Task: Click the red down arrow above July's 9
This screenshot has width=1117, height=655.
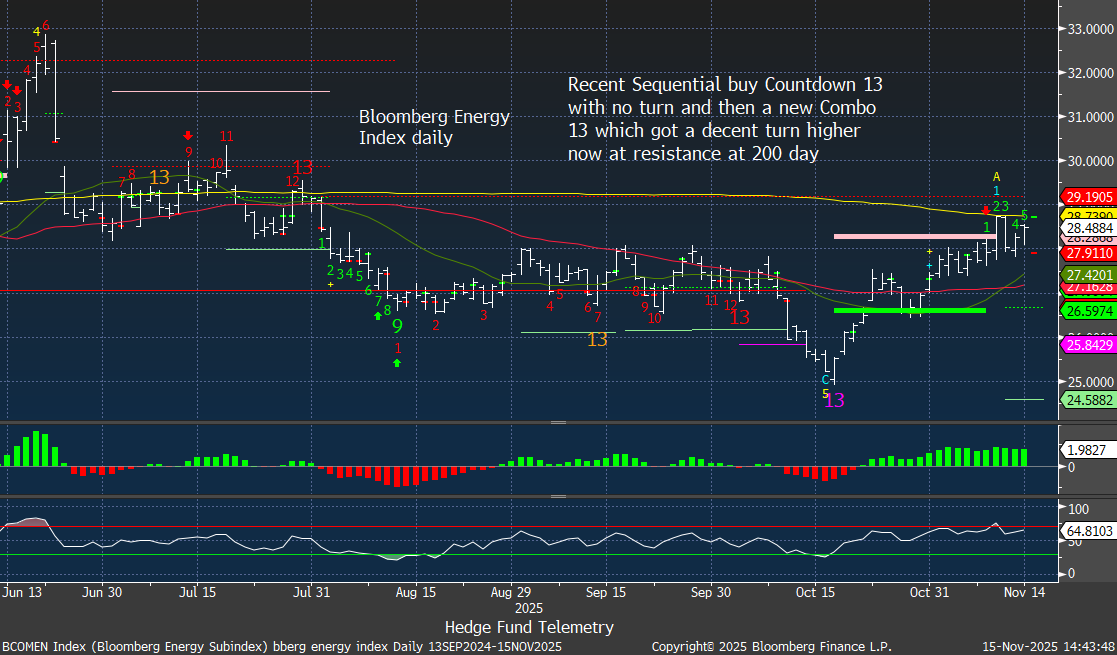Action: tap(187, 136)
